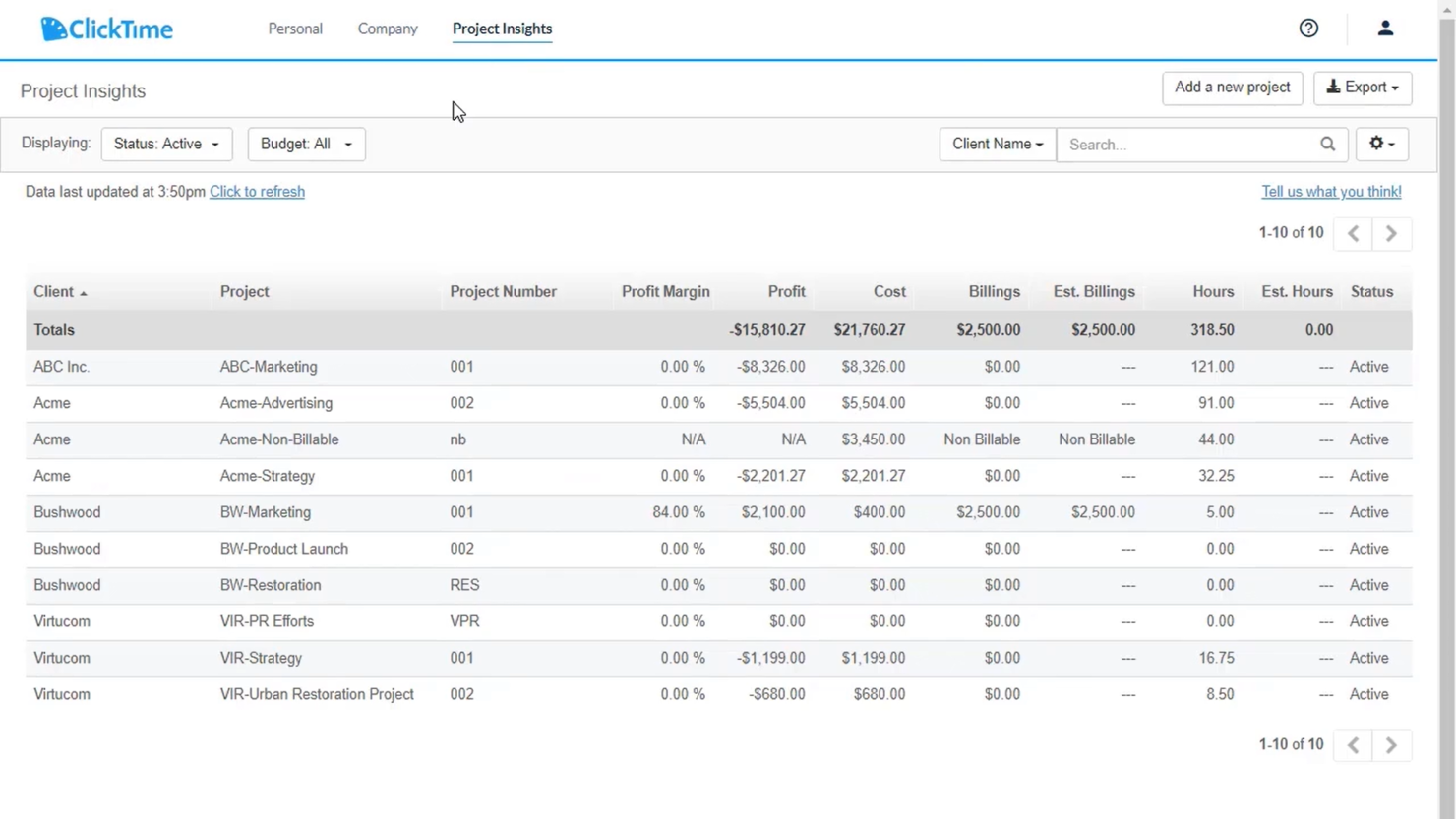Open the Client Name dropdown
Image resolution: width=1456 pixels, height=819 pixels.
997,144
